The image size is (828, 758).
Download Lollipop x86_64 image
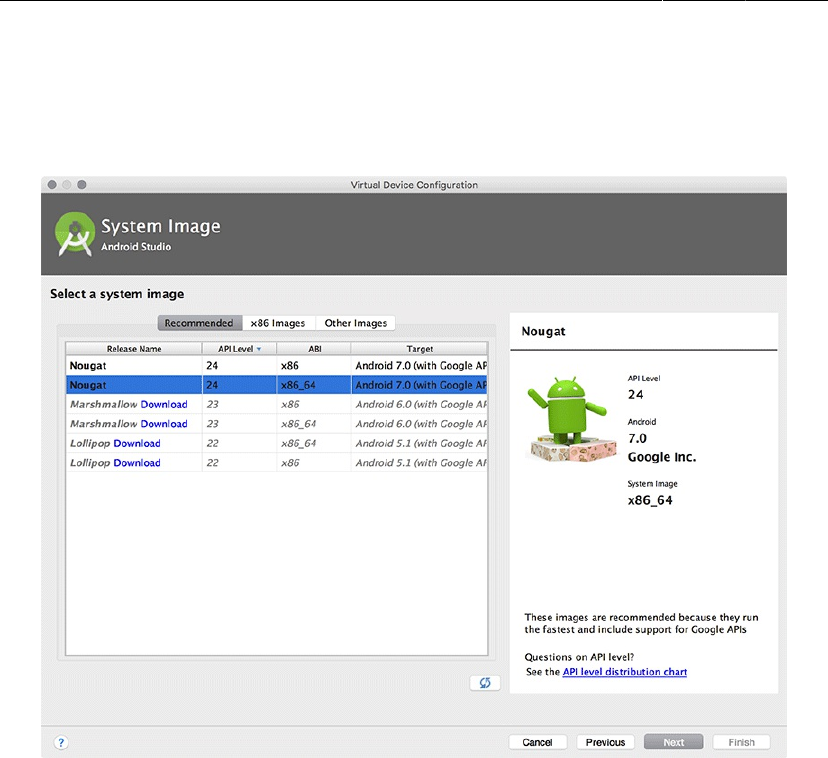tap(137, 443)
